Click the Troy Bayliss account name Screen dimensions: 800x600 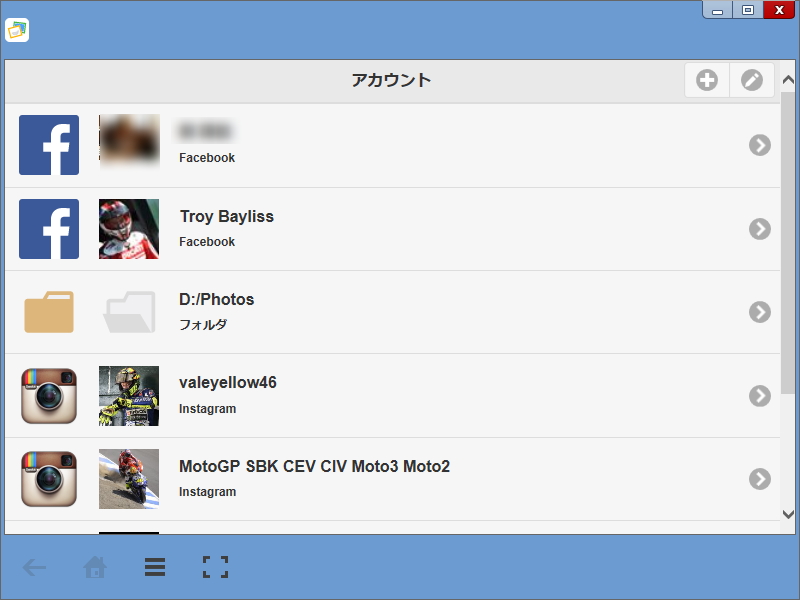(227, 216)
